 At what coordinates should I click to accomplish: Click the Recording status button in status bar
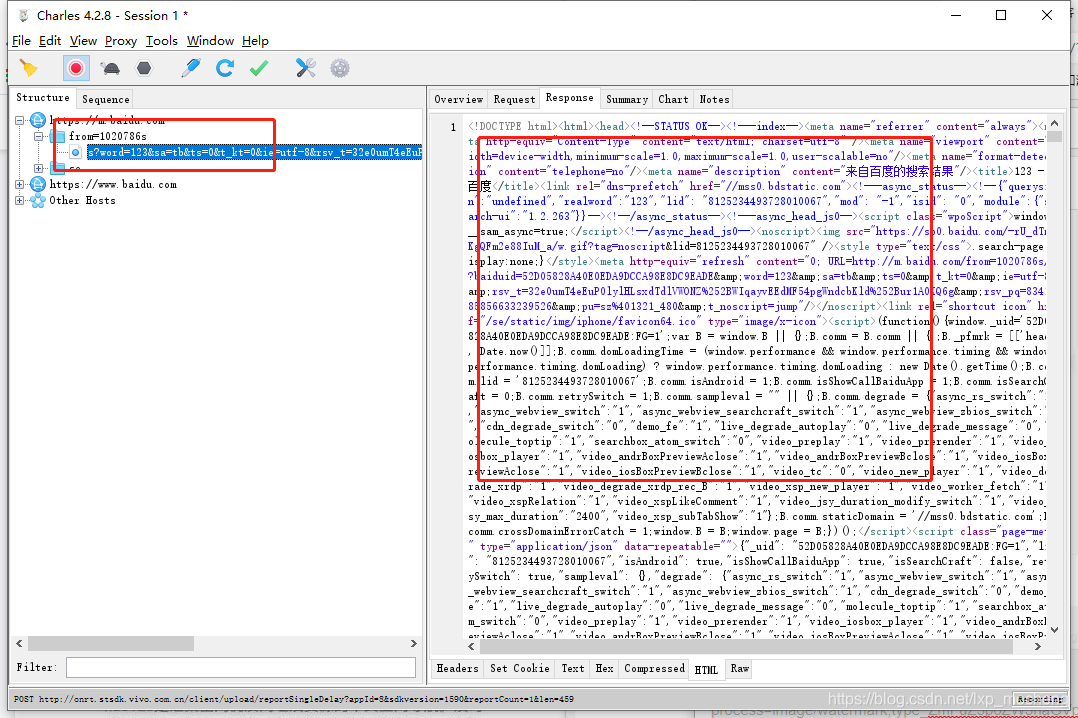pos(1041,699)
